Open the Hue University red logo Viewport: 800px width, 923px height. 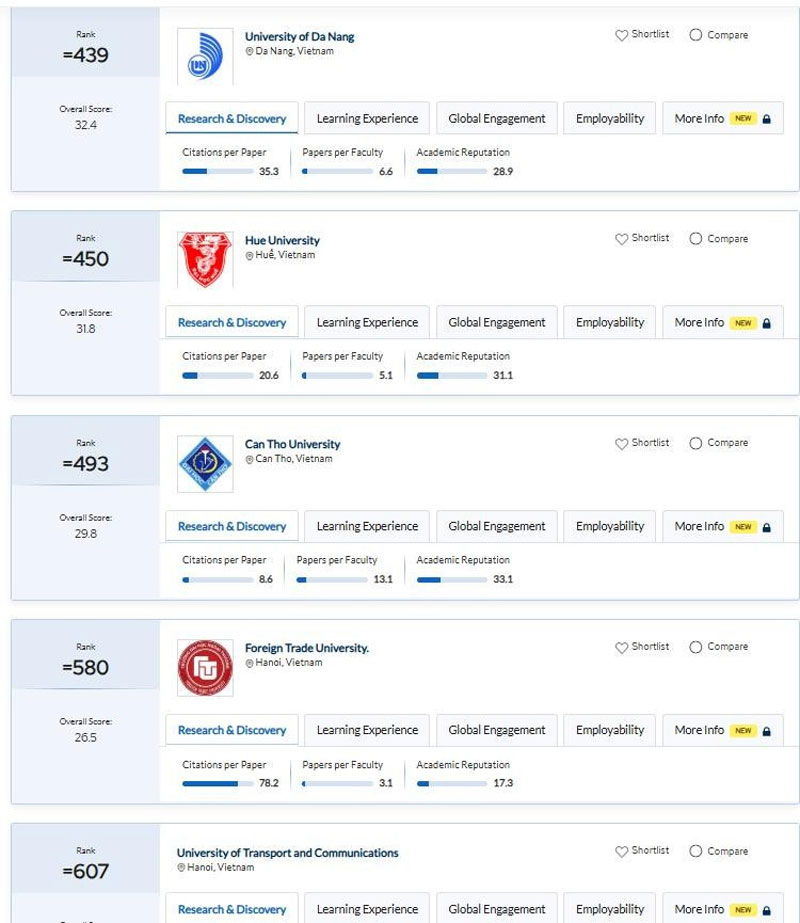click(205, 260)
